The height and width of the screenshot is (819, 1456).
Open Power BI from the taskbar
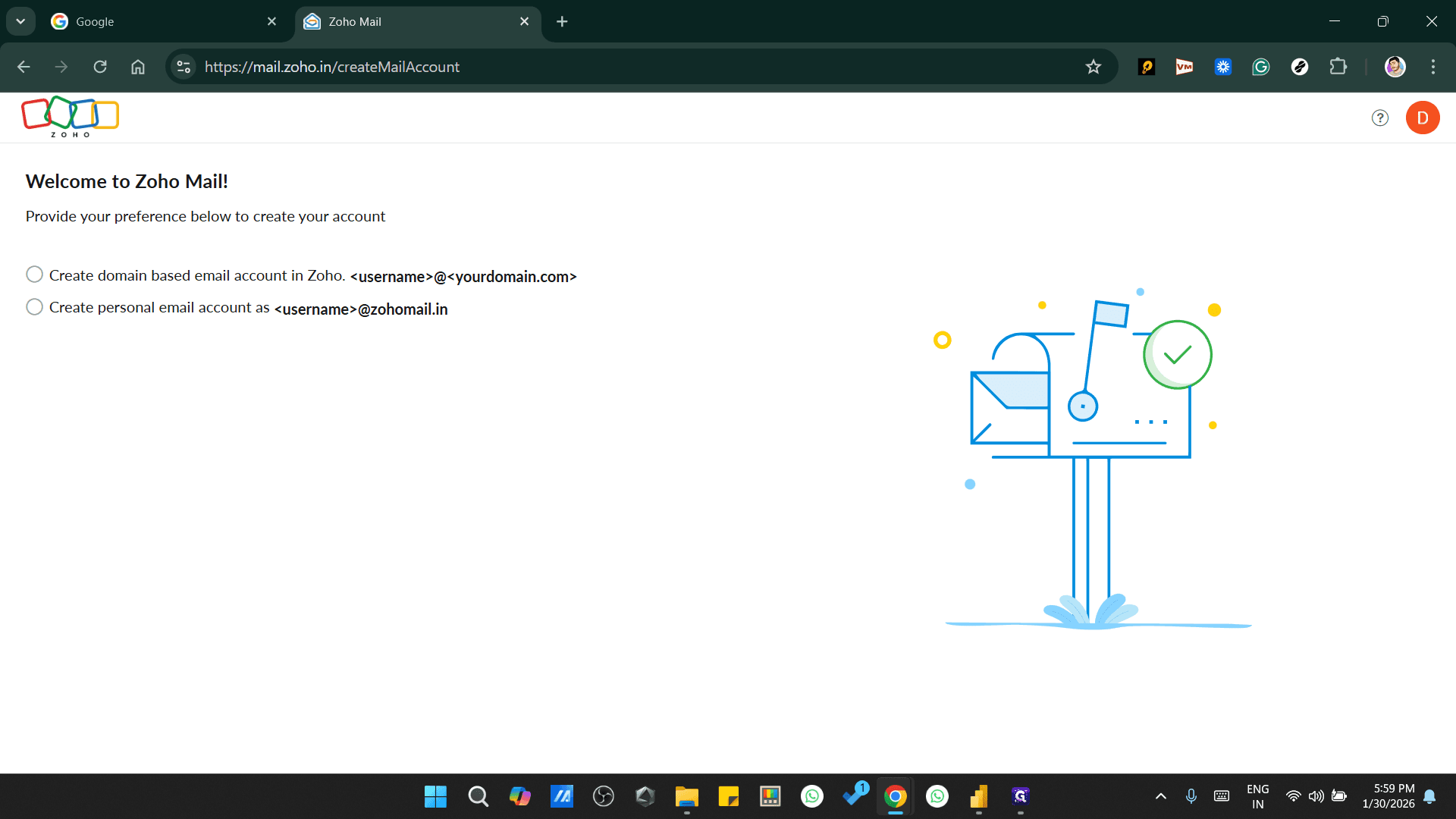[979, 796]
